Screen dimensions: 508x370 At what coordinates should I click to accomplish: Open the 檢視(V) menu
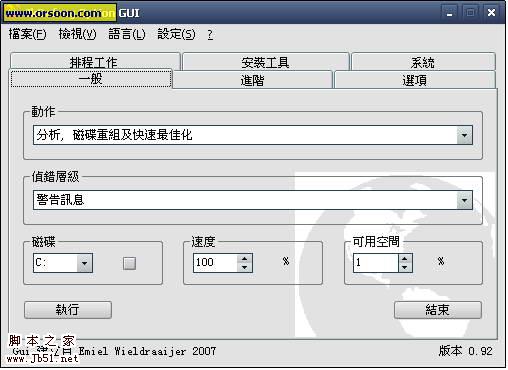click(x=77, y=34)
